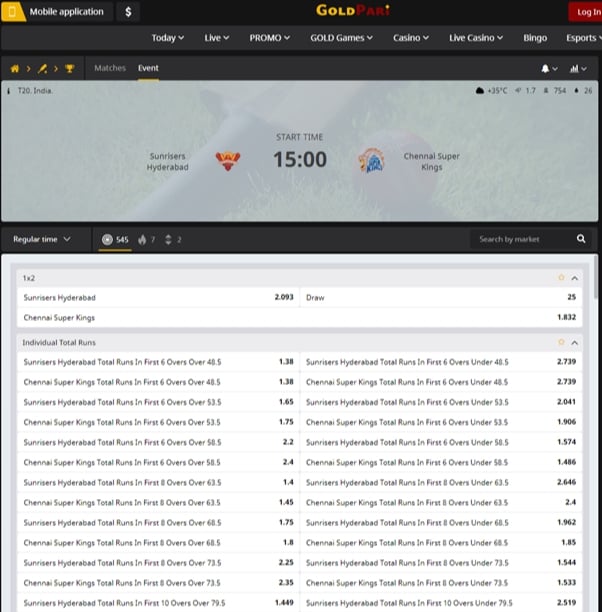Click the humidity drop 26 indicator

coord(583,91)
